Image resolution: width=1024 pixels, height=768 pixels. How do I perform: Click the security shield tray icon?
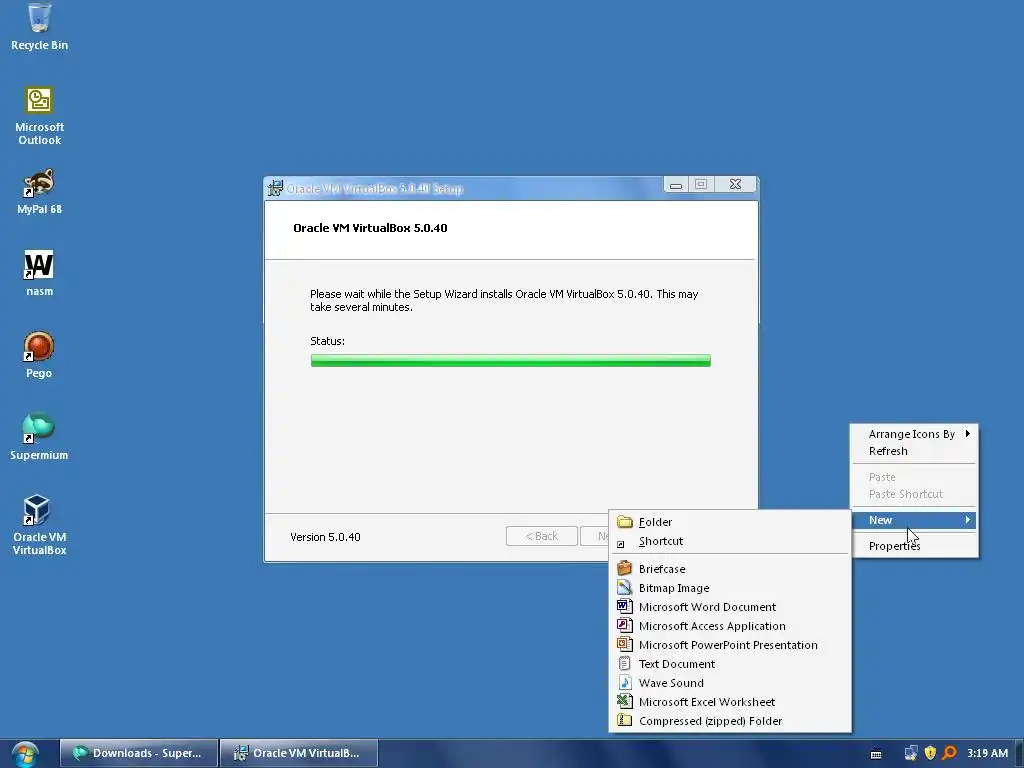click(930, 753)
